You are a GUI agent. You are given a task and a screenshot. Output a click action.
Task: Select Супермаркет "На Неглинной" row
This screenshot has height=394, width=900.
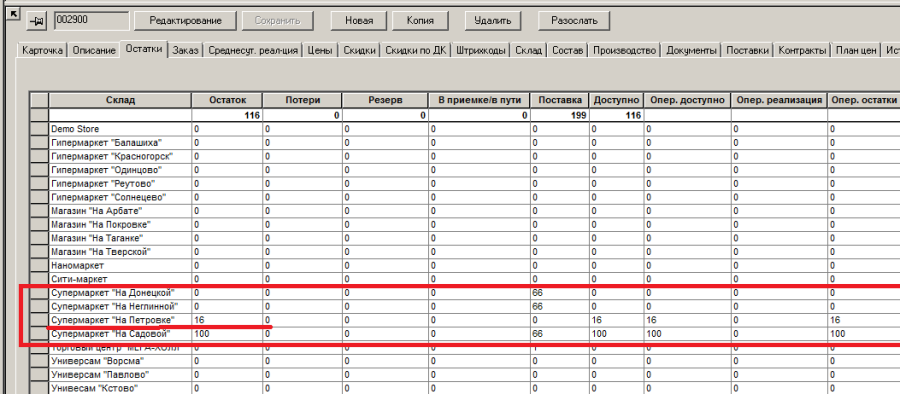[x=465, y=306]
